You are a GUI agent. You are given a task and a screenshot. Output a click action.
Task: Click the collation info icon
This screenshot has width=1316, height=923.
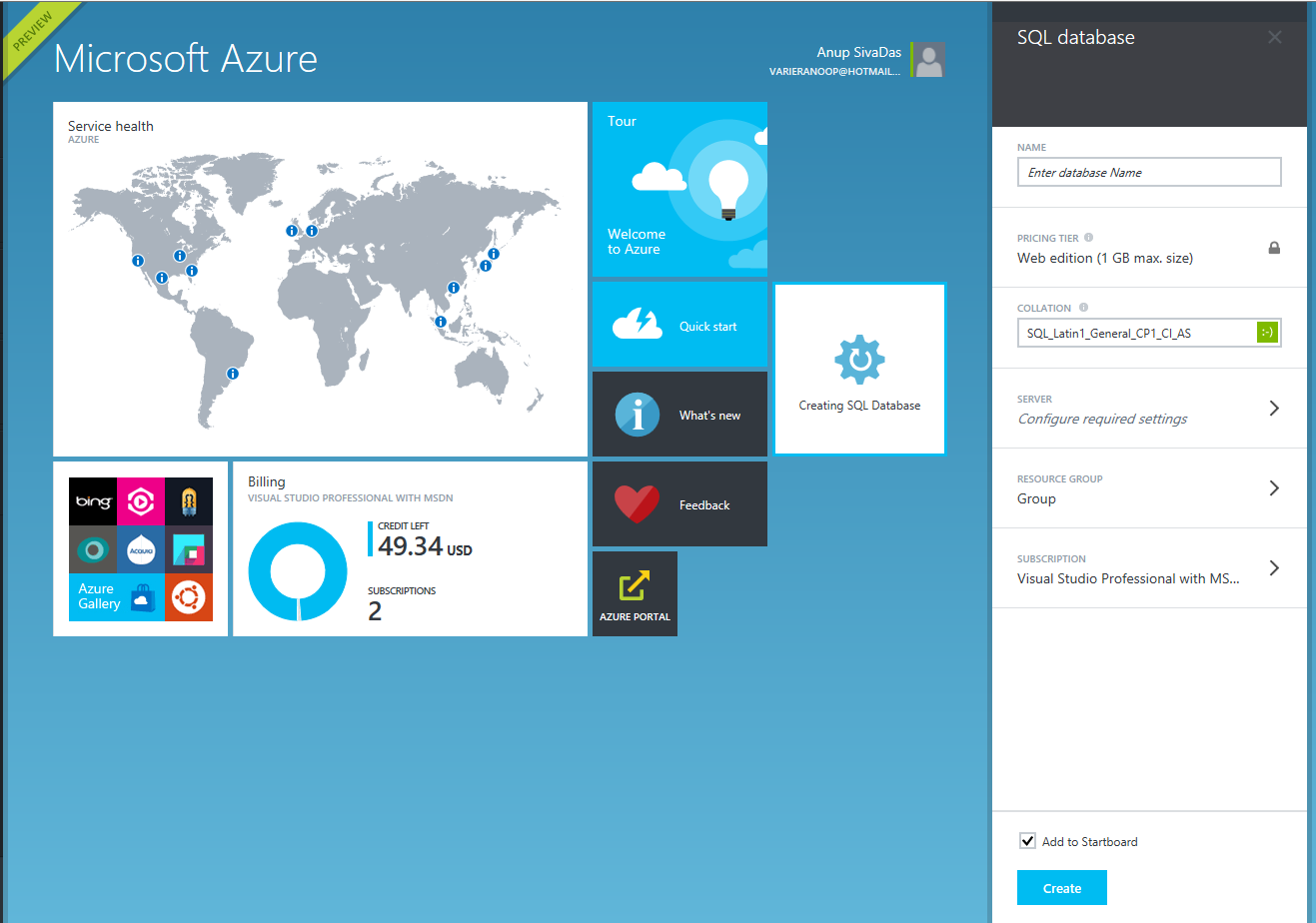tap(1083, 308)
